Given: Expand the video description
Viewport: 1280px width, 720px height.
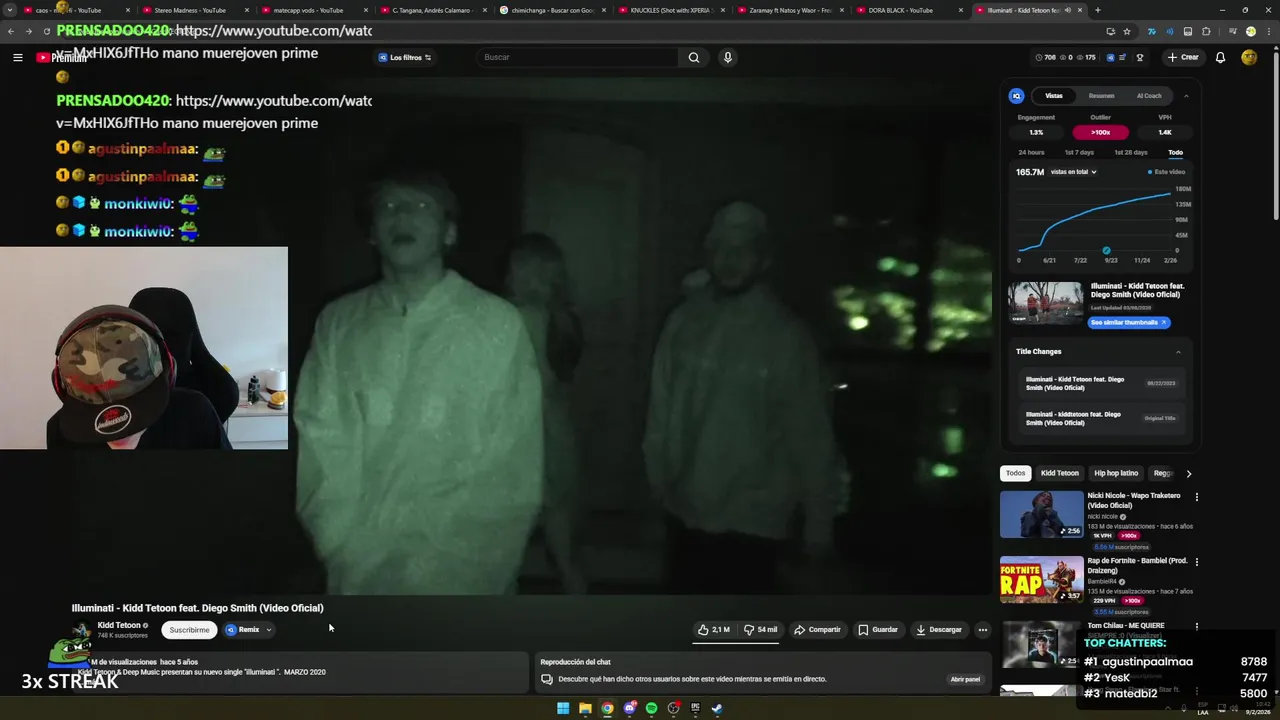Looking at the screenshot, I should click(300, 671).
